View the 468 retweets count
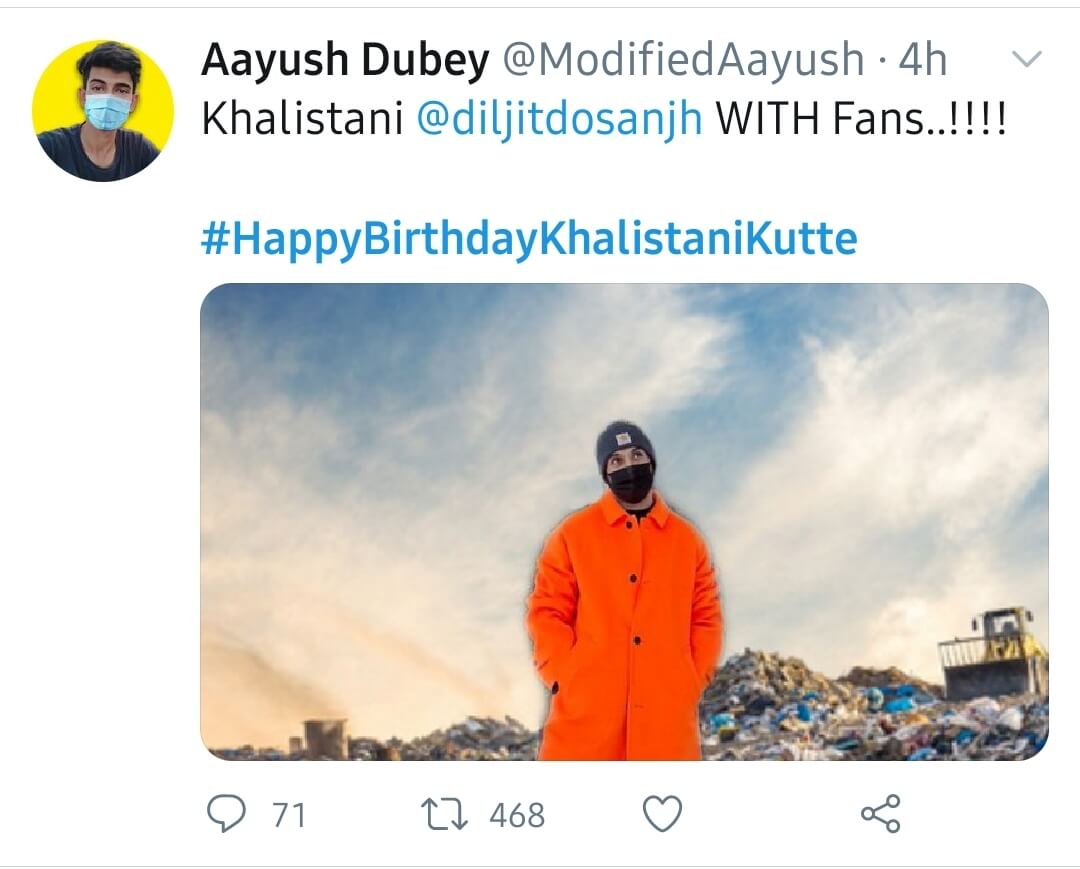Viewport: 1080px width, 869px height. 517,815
